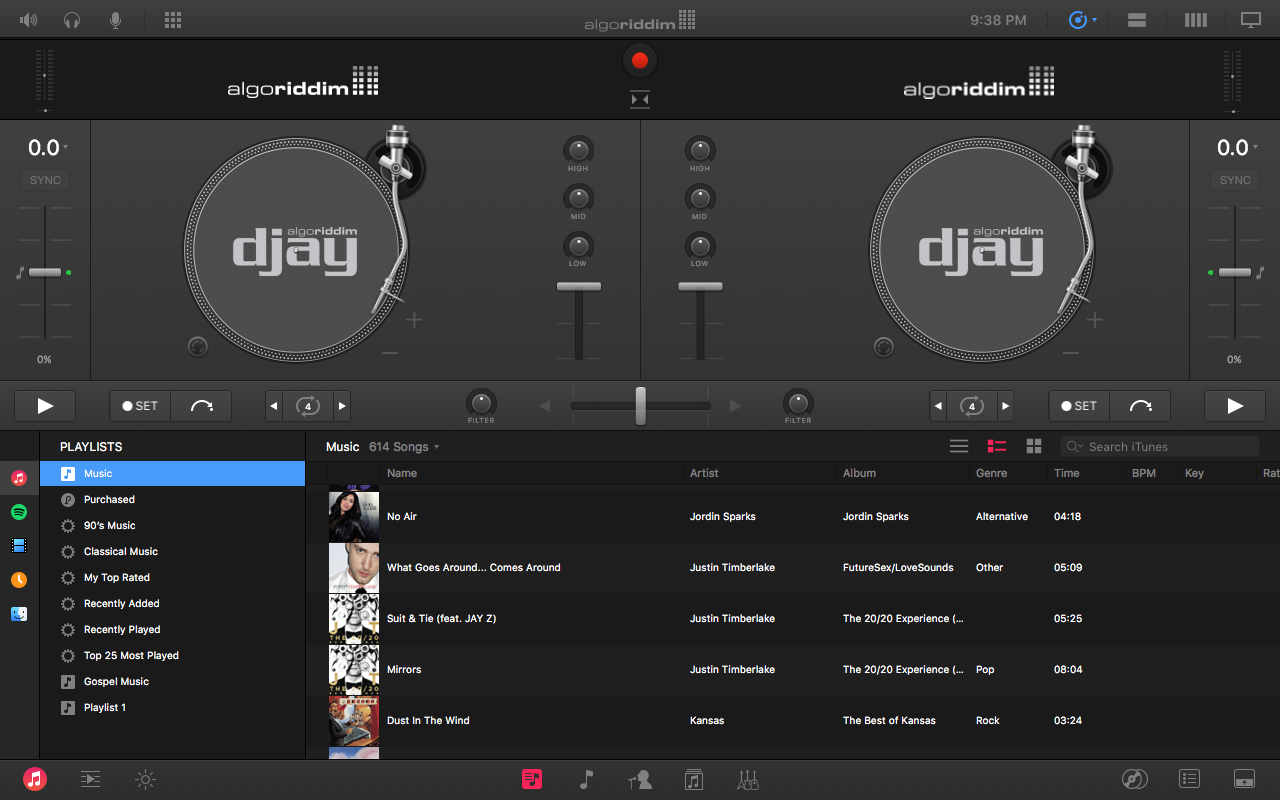1280x800 pixels.
Task: Increase left deck loop length
Action: pos(342,406)
